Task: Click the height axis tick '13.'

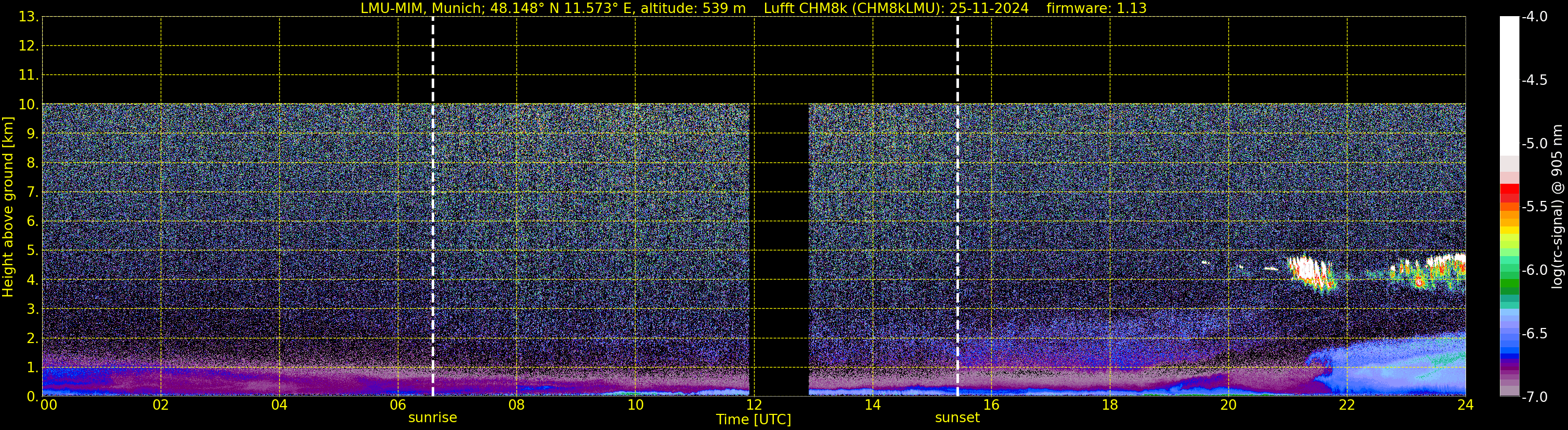Action: point(29,17)
